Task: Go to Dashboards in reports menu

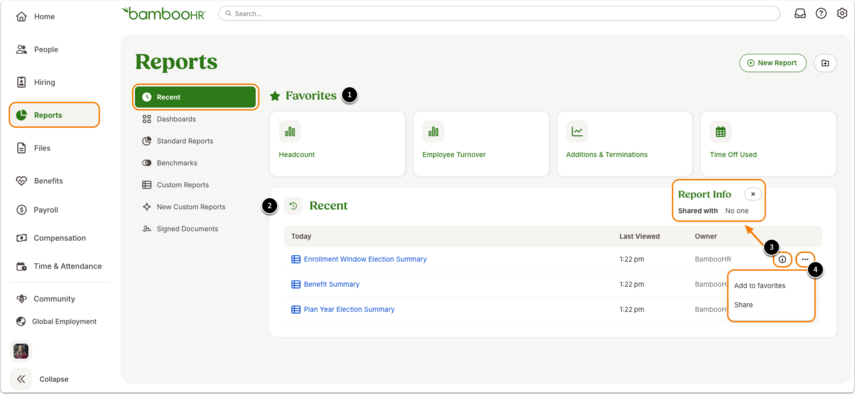Action: (x=176, y=119)
